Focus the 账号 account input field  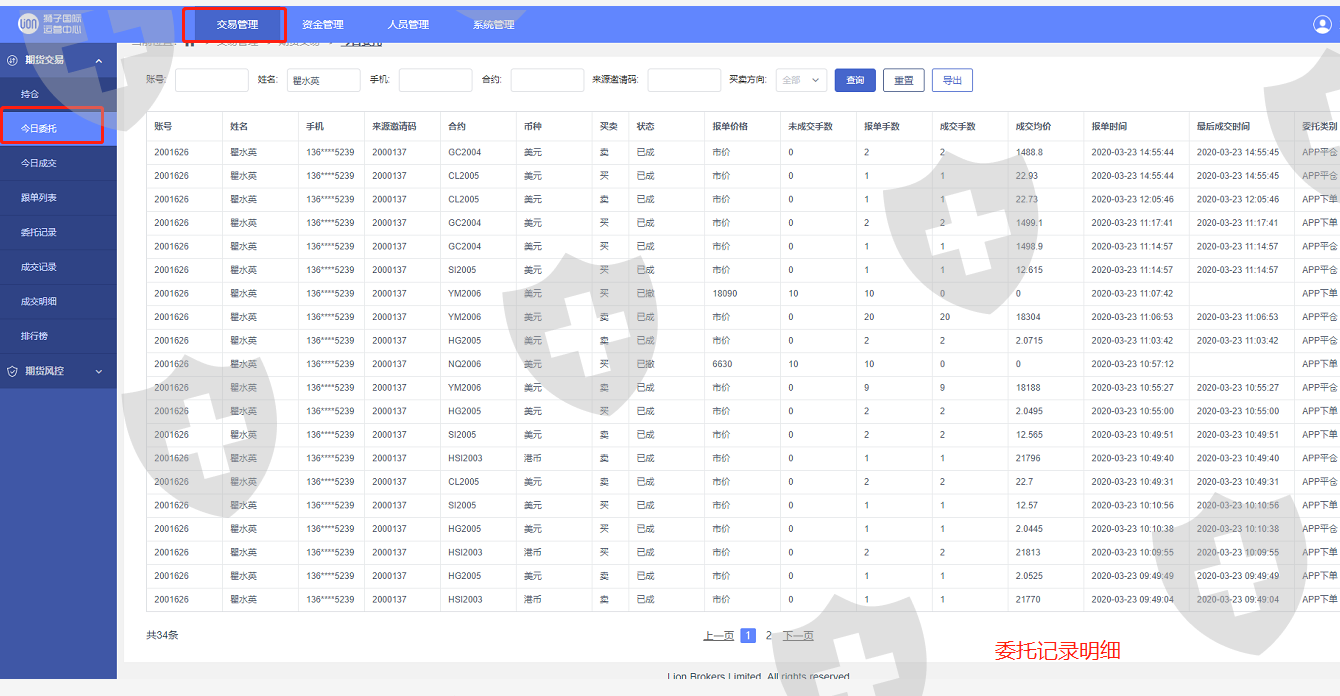(211, 80)
